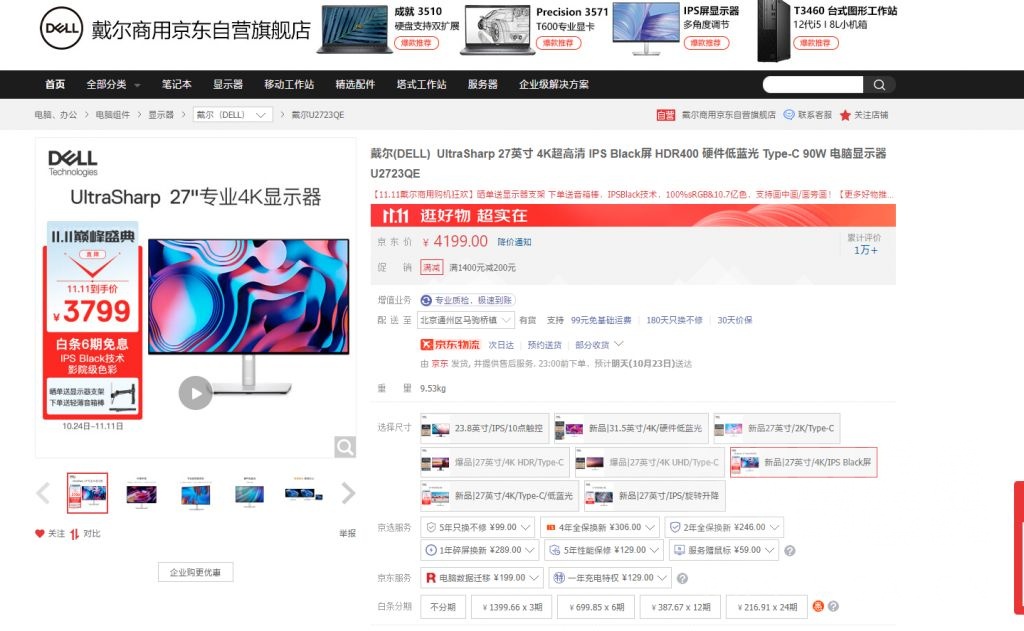
Task: Click the search magnifier icon
Action: (878, 85)
